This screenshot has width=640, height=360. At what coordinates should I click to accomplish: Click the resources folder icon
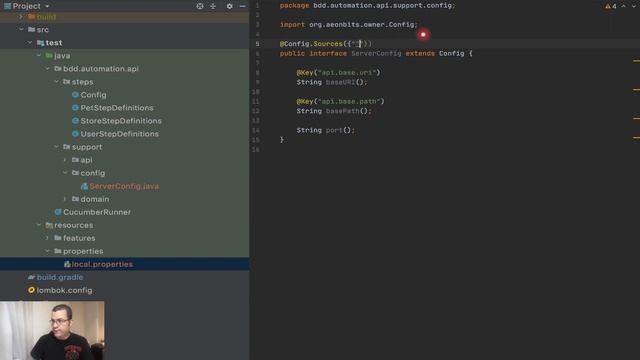point(49,225)
